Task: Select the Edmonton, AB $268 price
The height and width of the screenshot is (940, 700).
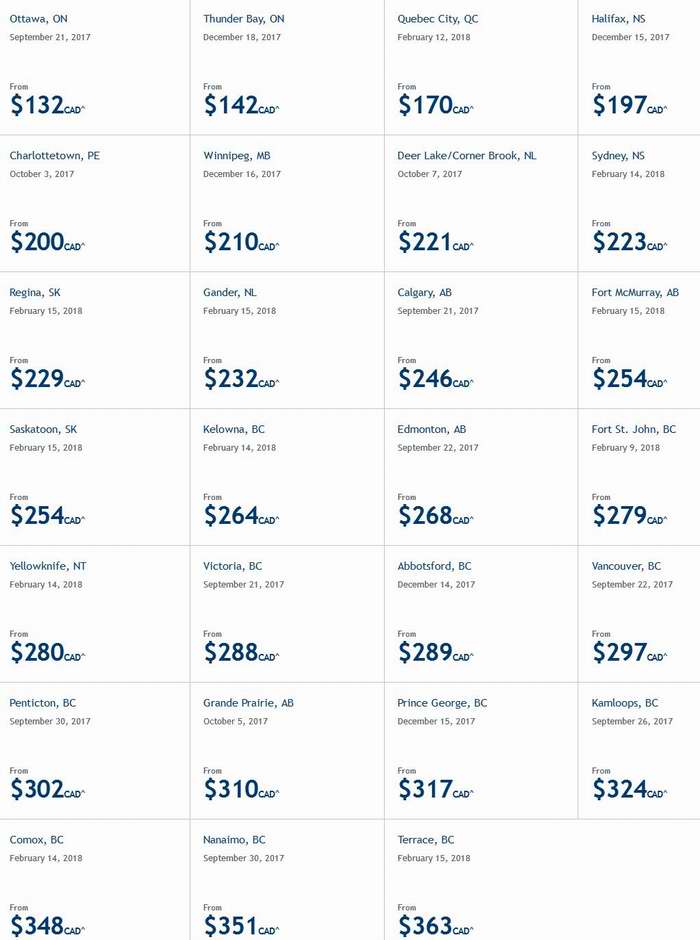Action: 436,515
